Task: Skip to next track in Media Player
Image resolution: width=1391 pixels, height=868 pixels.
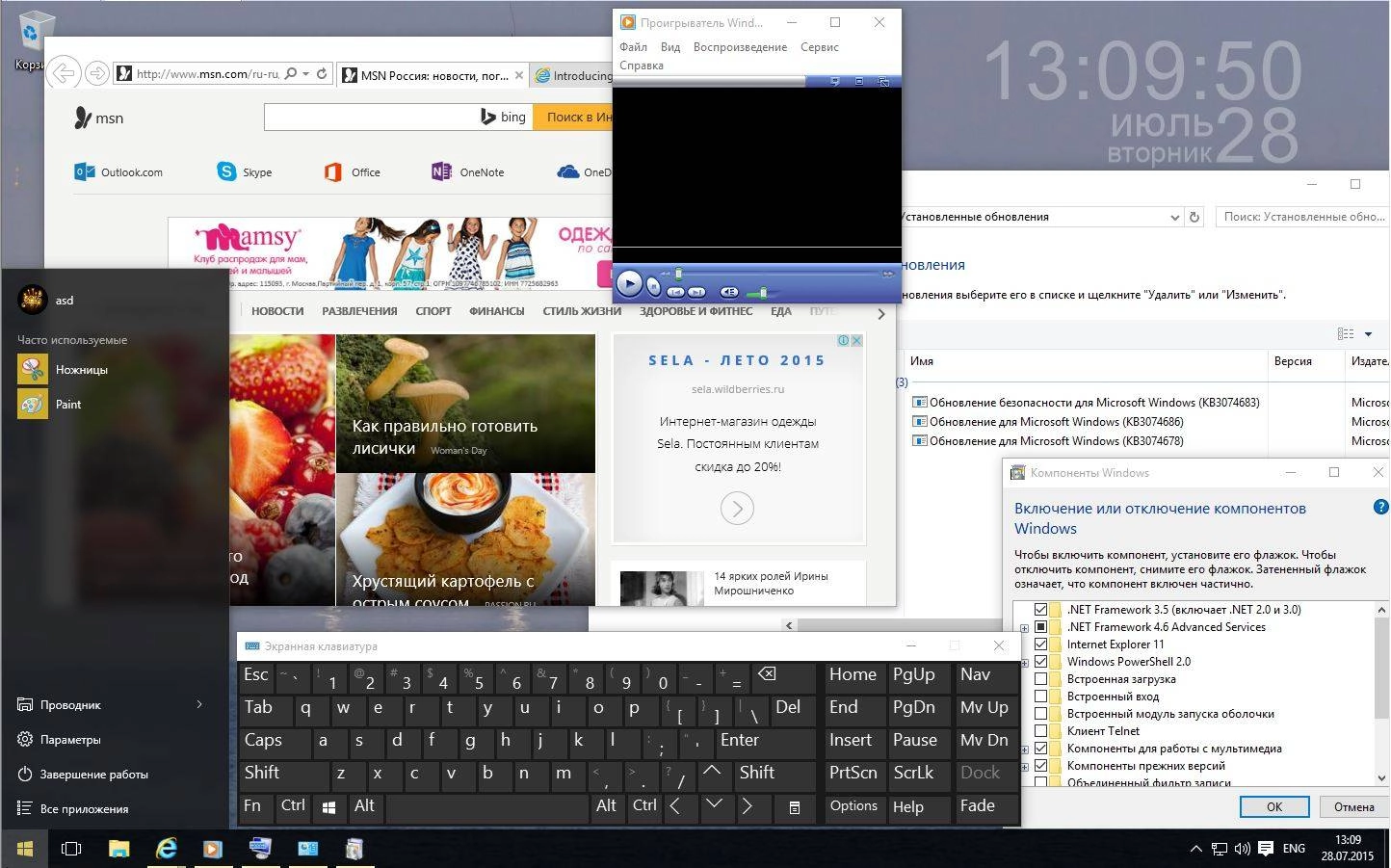Action: tap(696, 292)
